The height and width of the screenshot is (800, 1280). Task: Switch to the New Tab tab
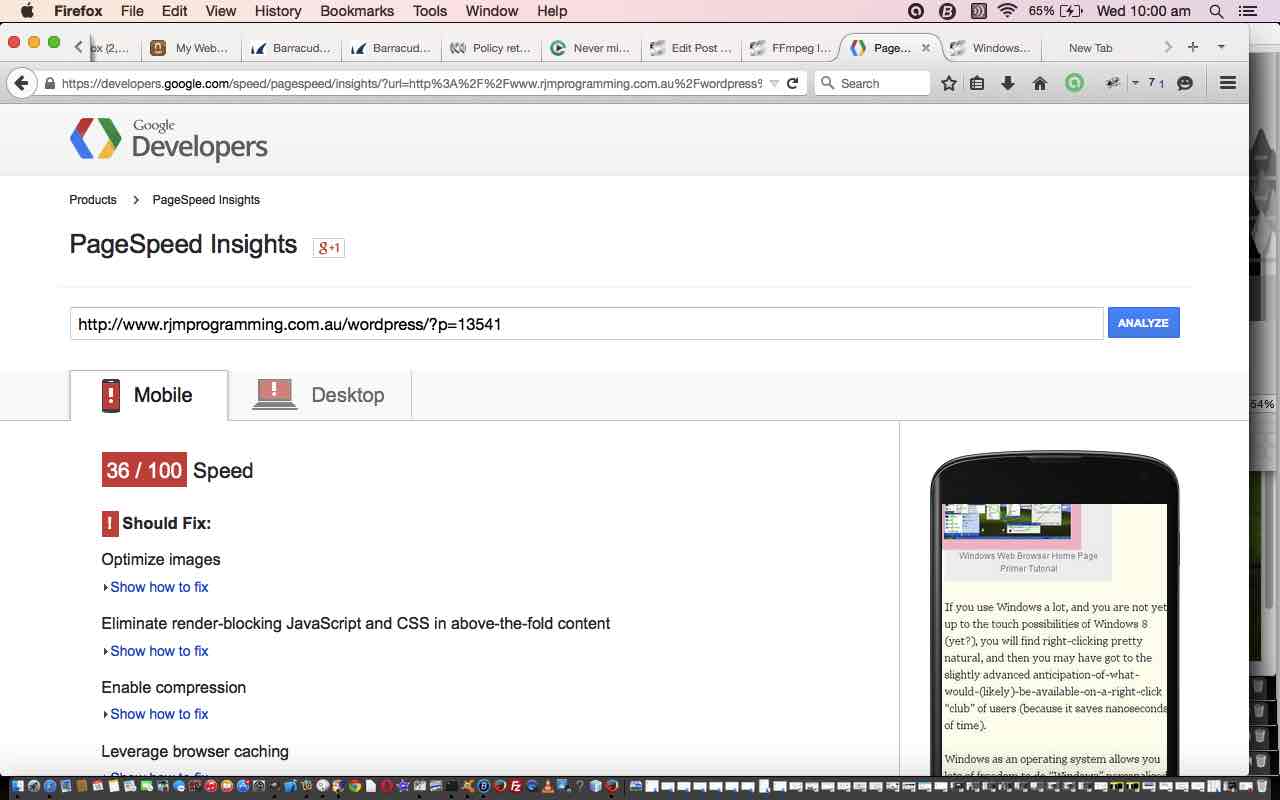1090,48
